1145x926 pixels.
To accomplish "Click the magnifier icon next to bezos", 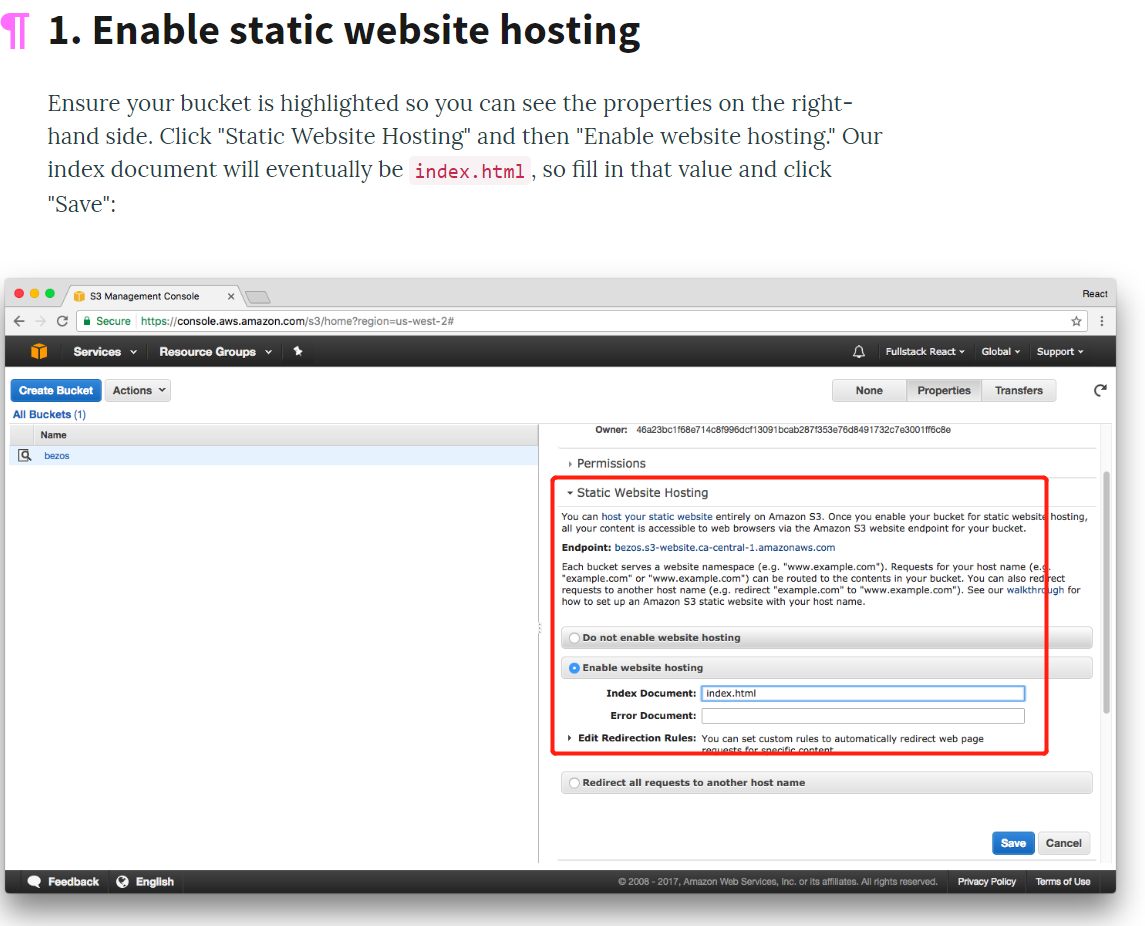I will [x=25, y=456].
